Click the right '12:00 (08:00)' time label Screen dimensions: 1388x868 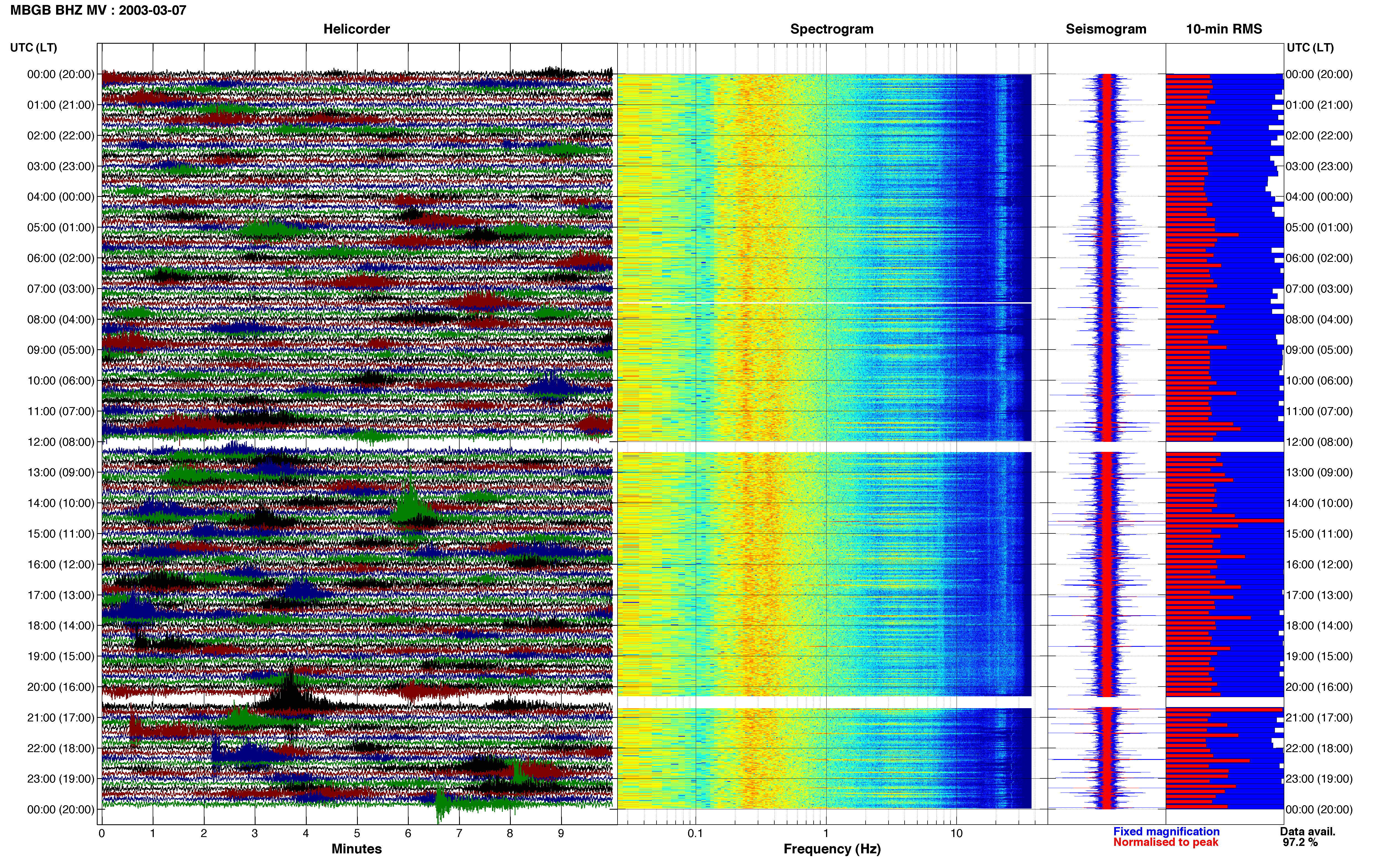(x=1319, y=442)
